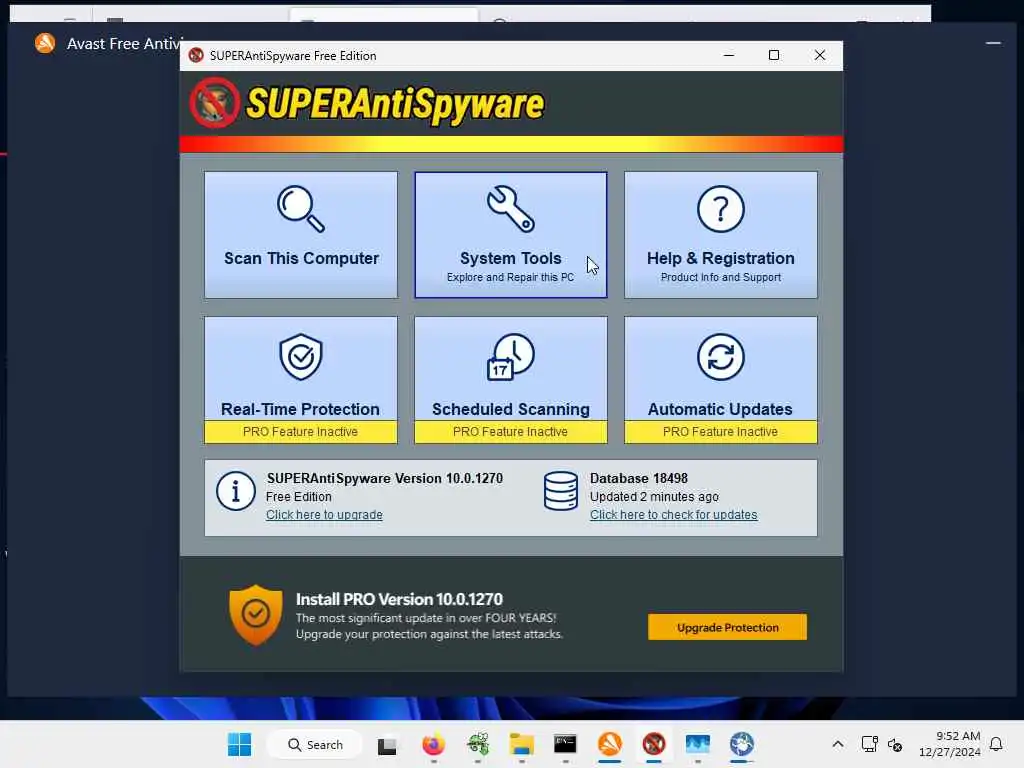Maximize the SUPERAntiSpyware window
The height and width of the screenshot is (768, 1024).
pos(774,56)
